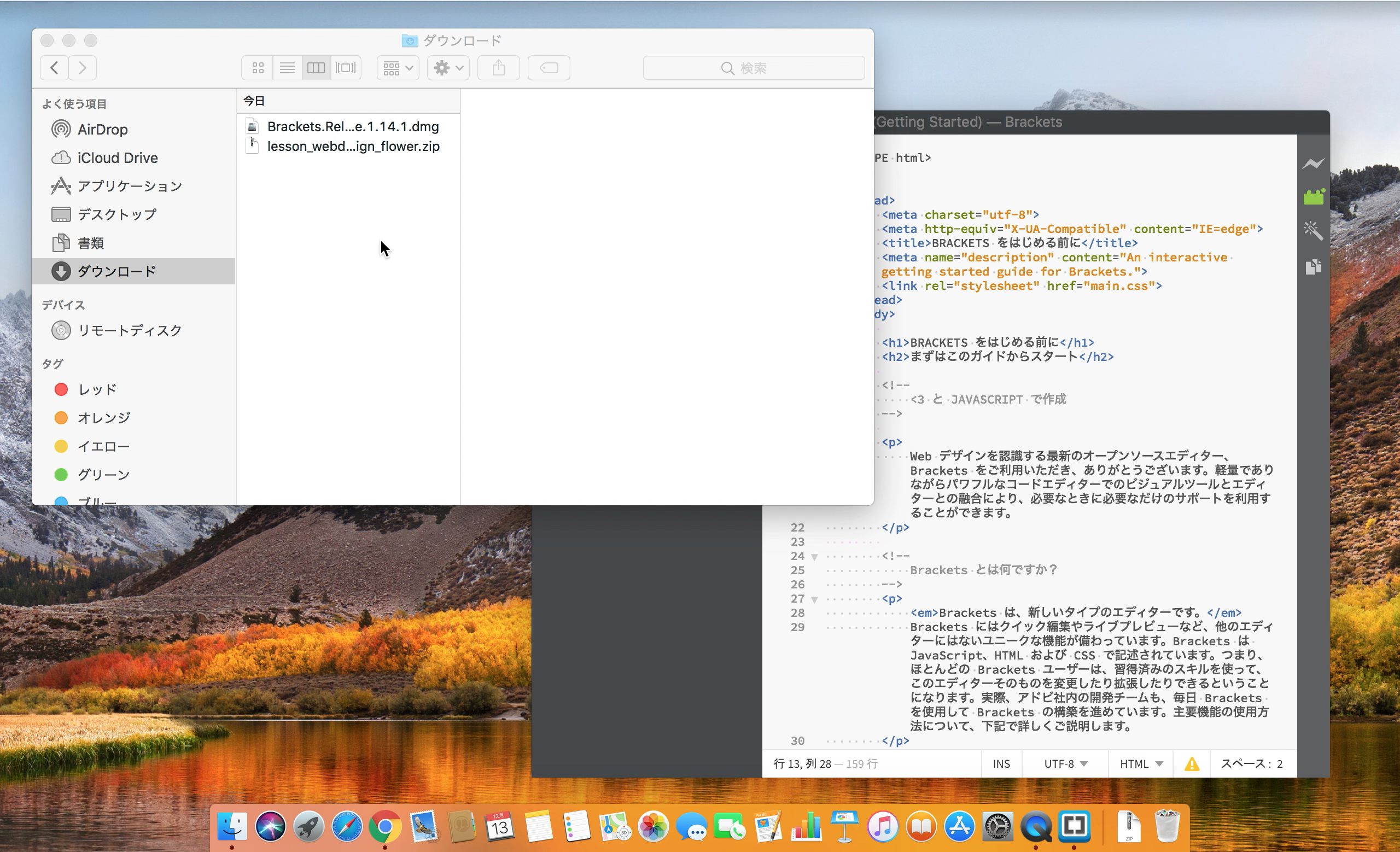This screenshot has width=1400, height=852.
Task: Switch Finder to column view
Action: click(x=316, y=68)
